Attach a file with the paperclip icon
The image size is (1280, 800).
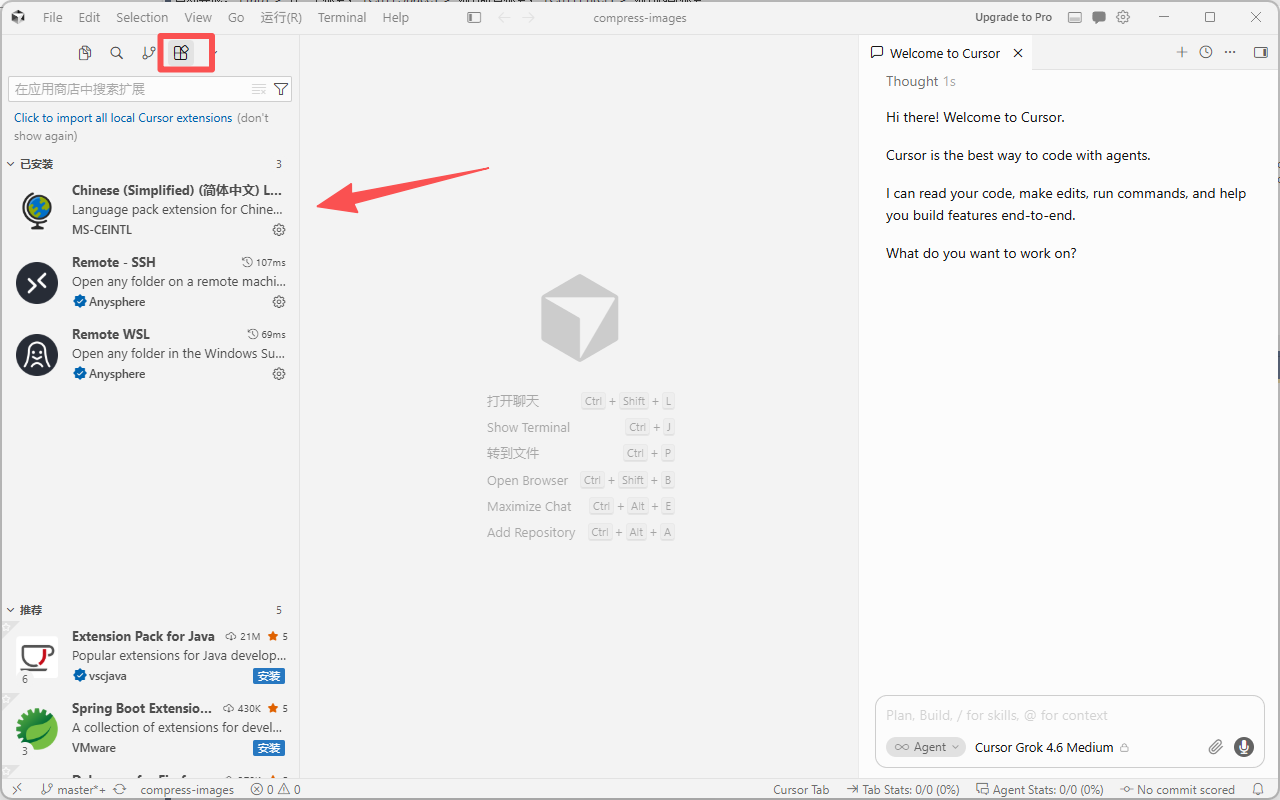tap(1216, 747)
